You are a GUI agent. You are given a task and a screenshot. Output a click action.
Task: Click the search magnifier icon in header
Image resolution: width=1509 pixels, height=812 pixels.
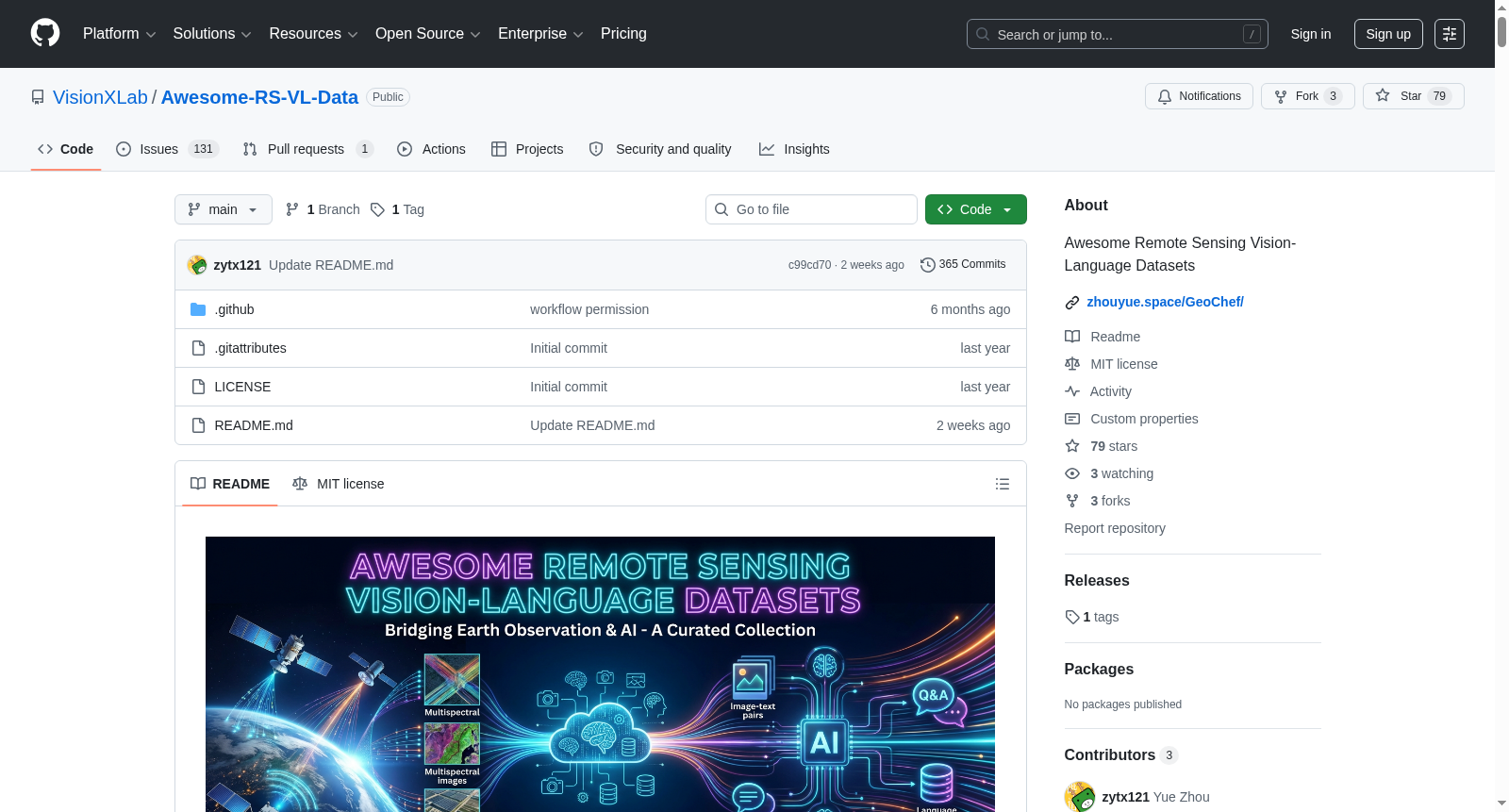pyautogui.click(x=983, y=34)
